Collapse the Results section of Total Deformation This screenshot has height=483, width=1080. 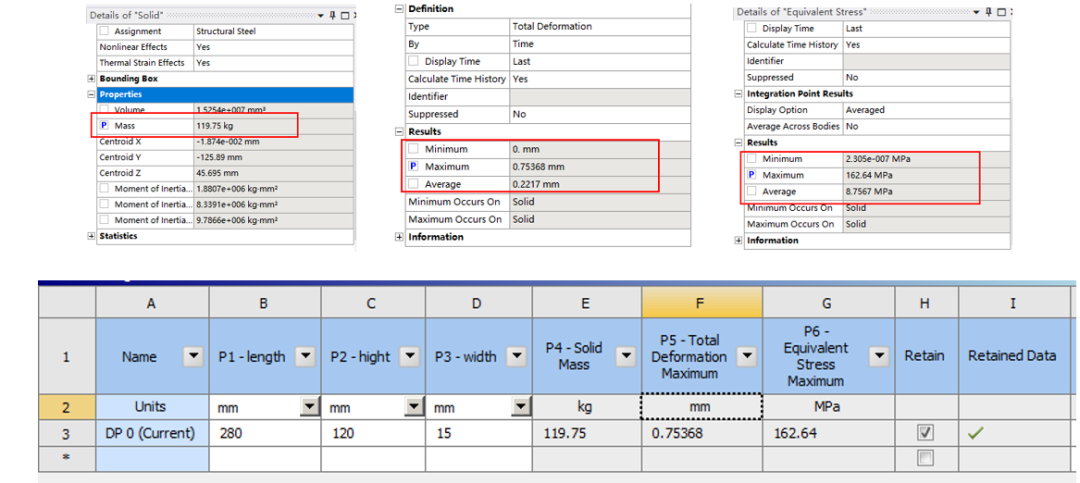(398, 132)
